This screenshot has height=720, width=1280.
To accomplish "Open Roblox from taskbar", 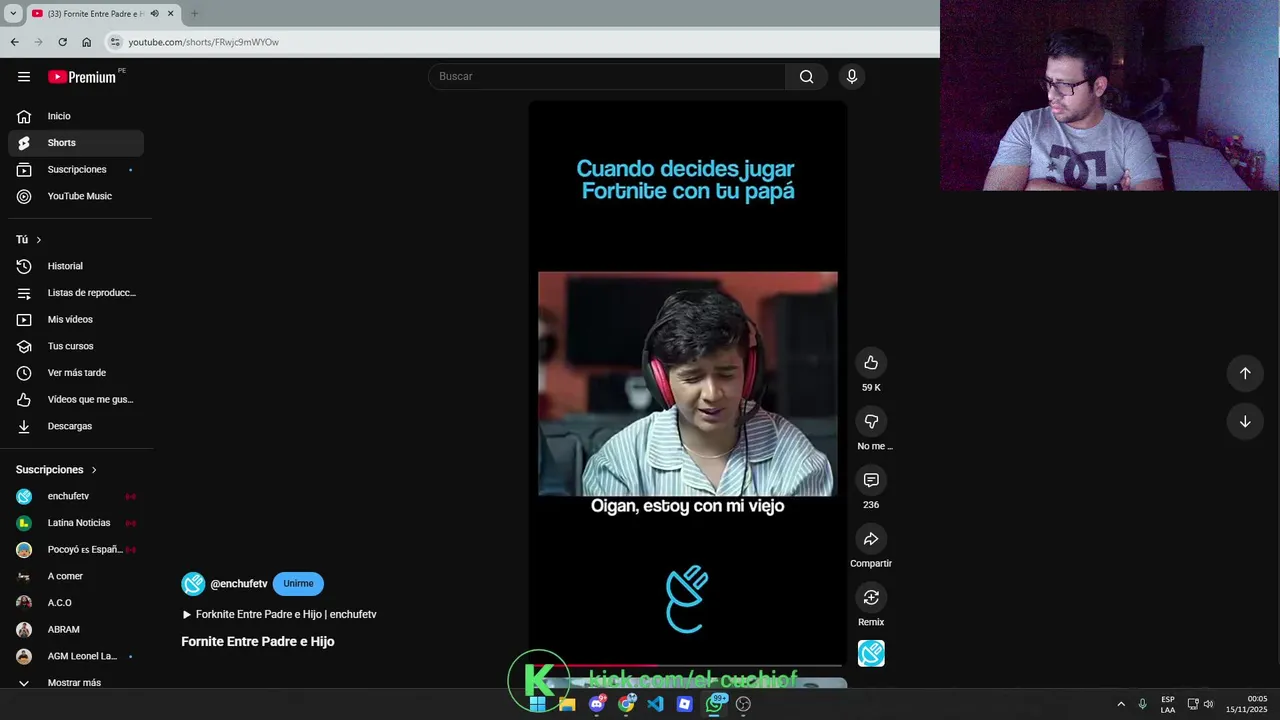I will [x=684, y=704].
